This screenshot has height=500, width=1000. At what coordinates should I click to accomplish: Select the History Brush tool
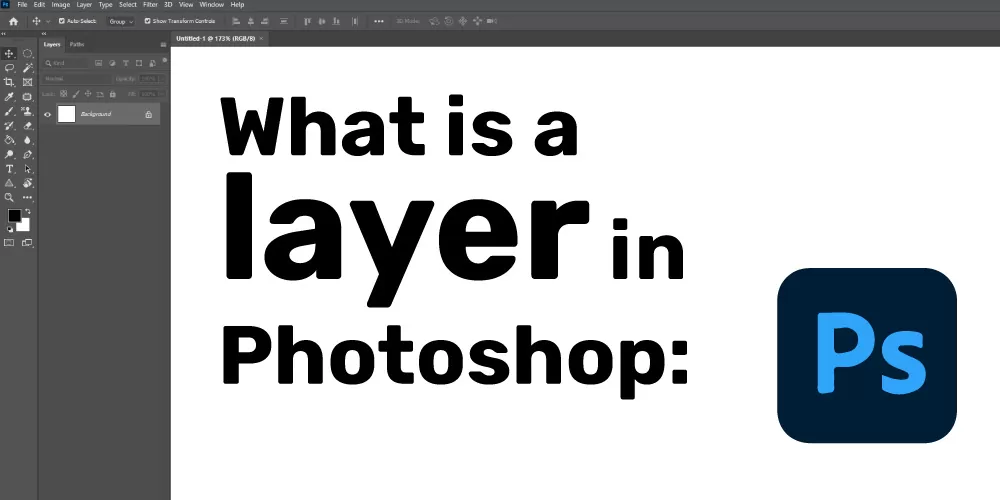pos(9,126)
